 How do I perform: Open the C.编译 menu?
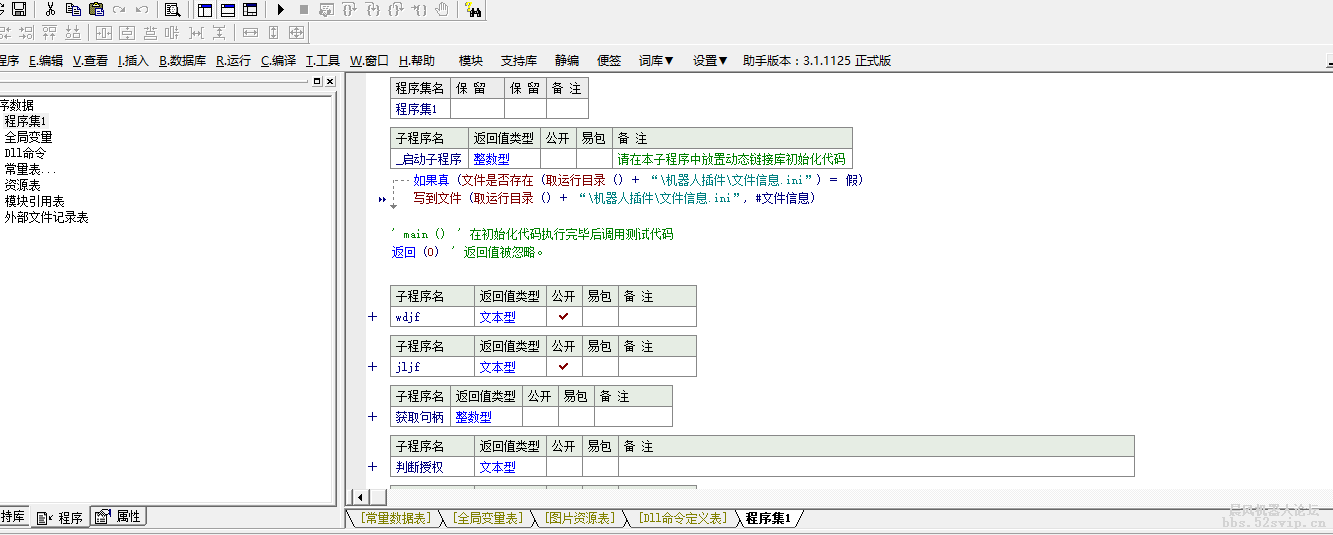point(278,60)
